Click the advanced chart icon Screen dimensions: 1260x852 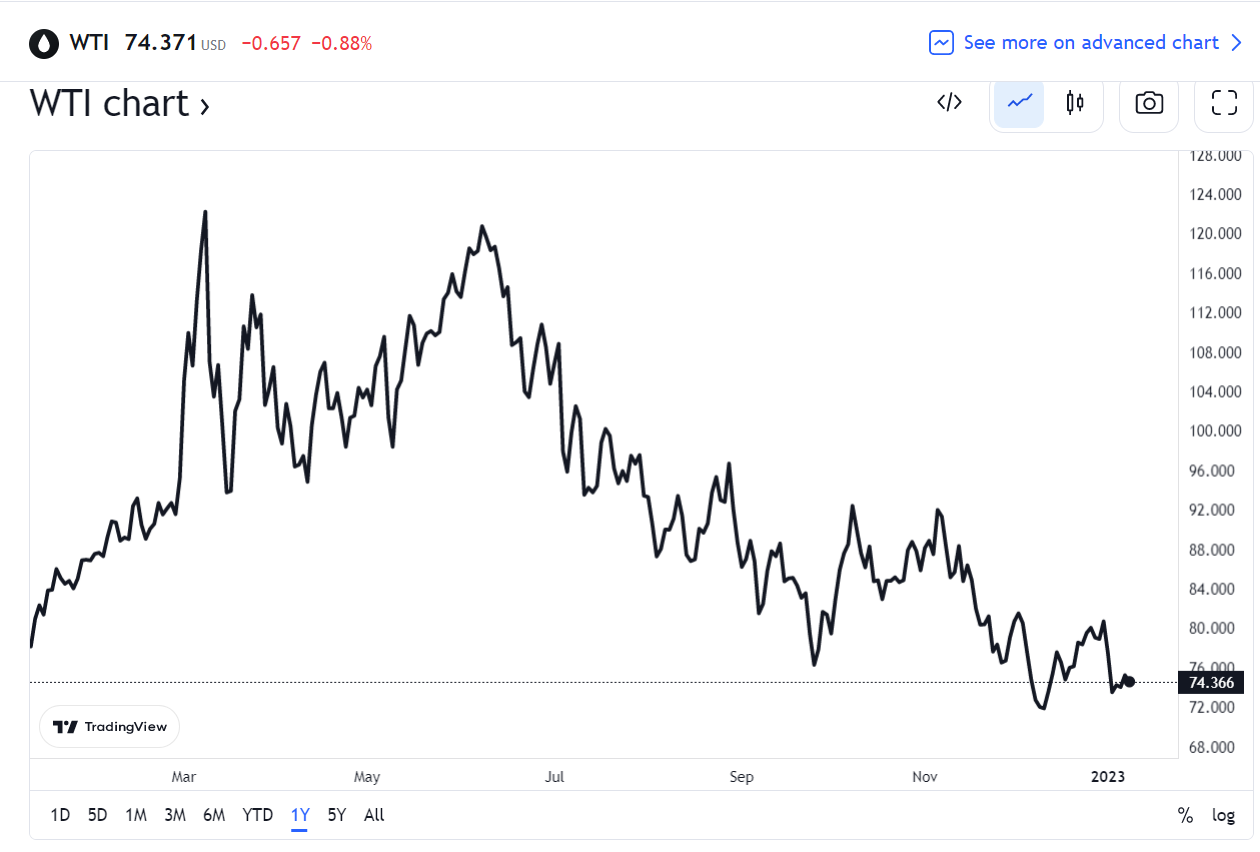[941, 43]
